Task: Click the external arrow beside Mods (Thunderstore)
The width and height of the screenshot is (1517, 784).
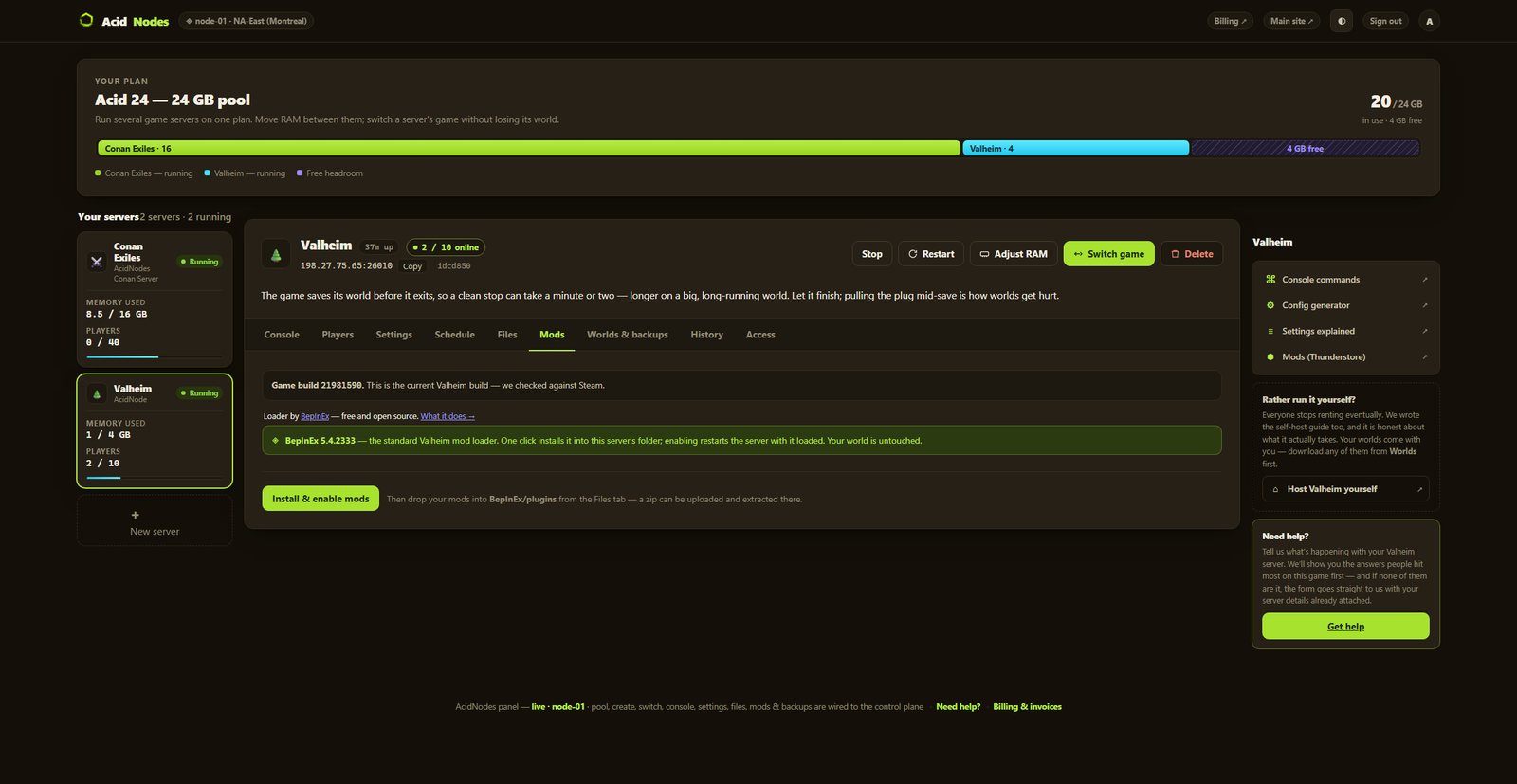Action: (1424, 357)
